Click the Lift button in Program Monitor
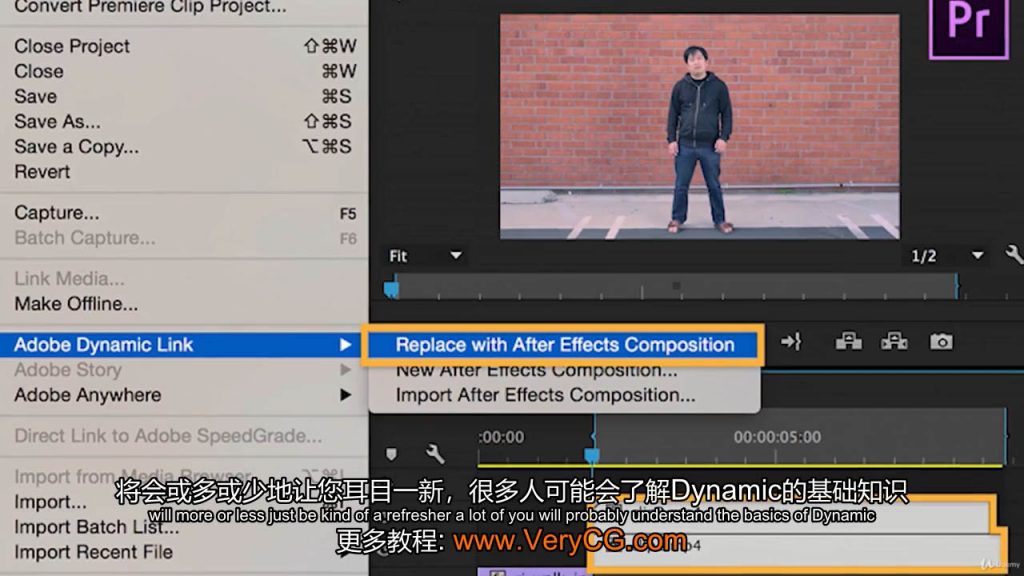The image size is (1024, 576). point(848,342)
